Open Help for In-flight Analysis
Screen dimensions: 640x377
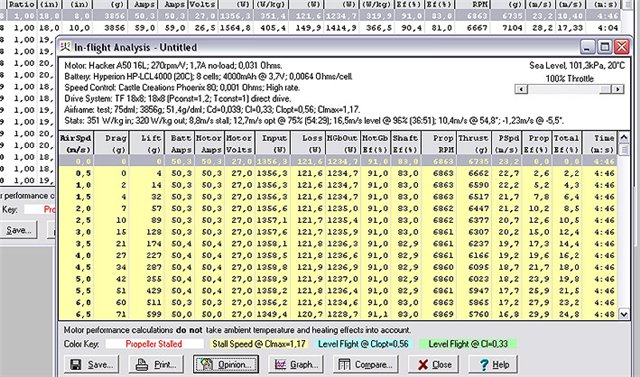coord(493,364)
